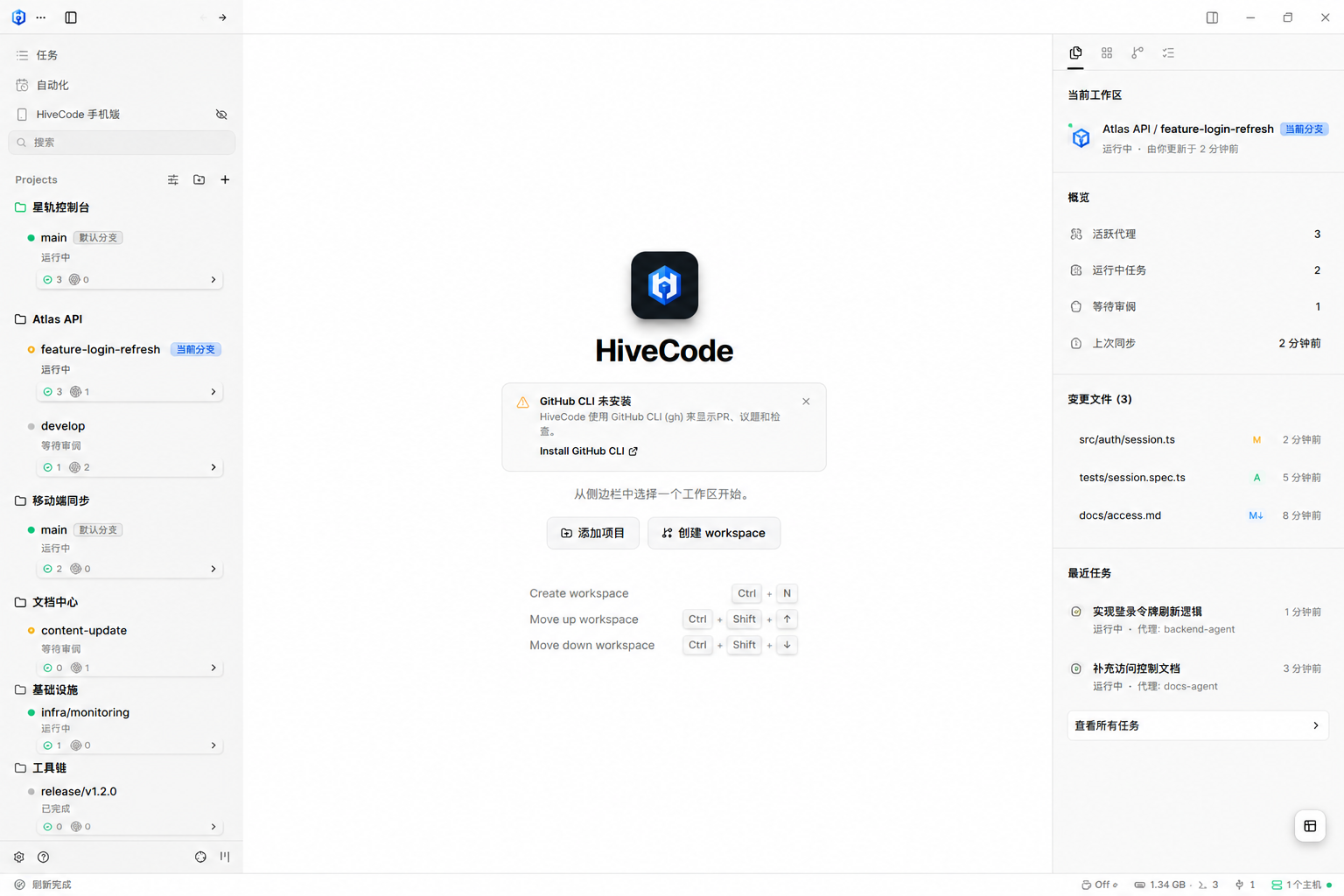Switch to the grid tab in right panel

(x=1107, y=53)
